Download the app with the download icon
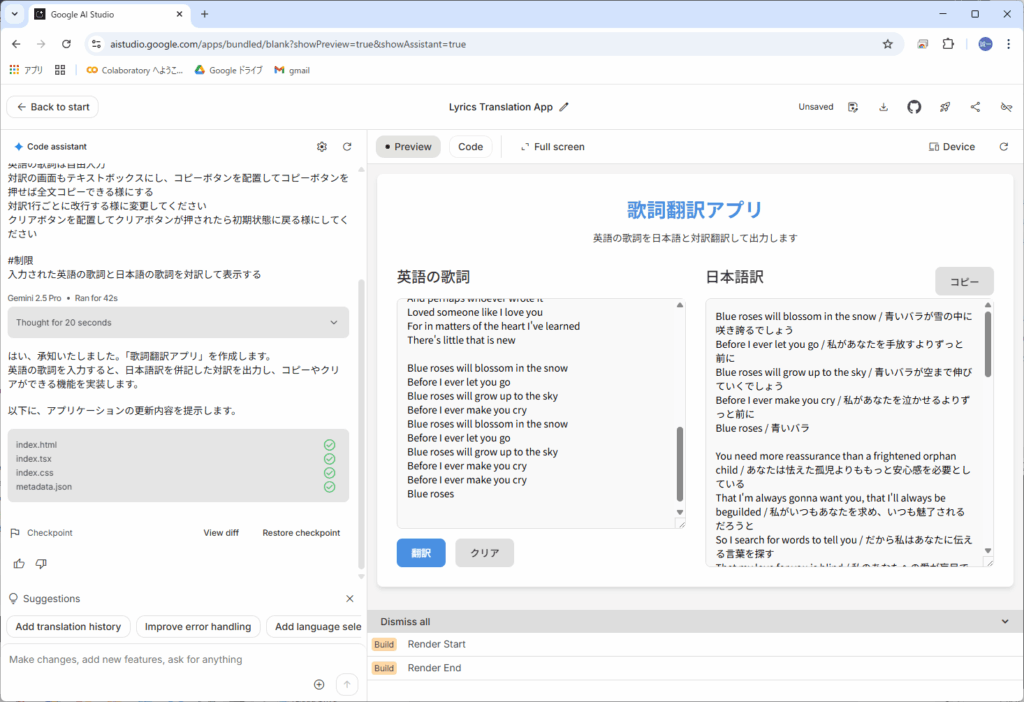 [x=884, y=107]
